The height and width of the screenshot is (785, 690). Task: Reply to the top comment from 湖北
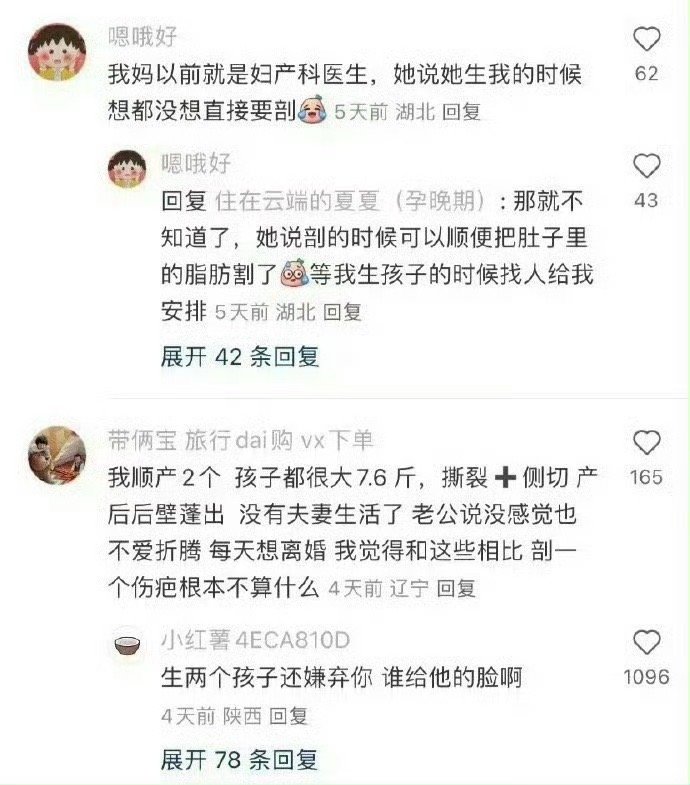pos(462,112)
